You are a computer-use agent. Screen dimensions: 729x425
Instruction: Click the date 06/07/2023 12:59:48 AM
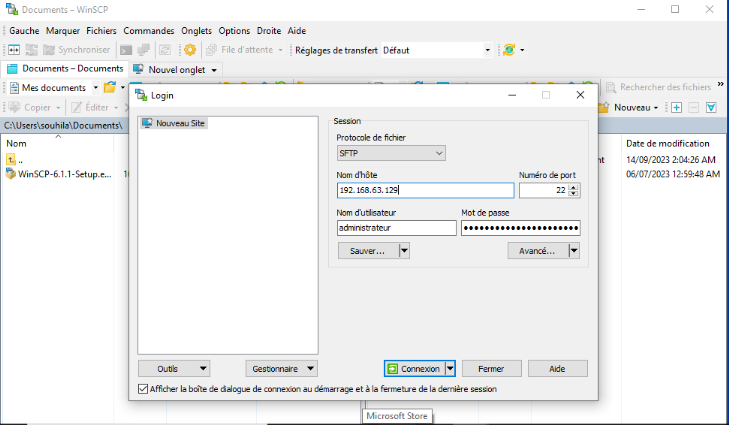coord(673,174)
